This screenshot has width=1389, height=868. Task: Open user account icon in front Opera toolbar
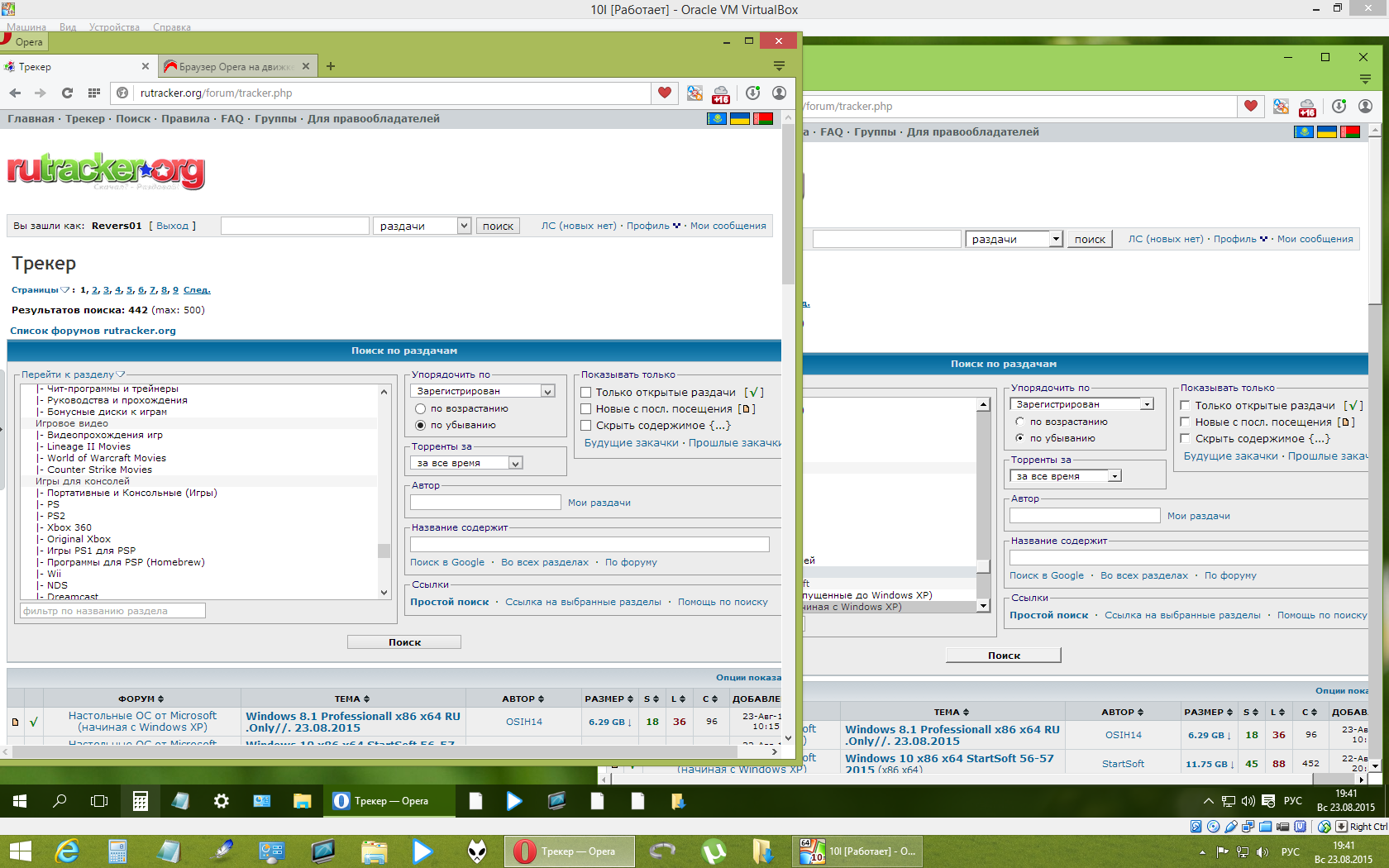(x=779, y=93)
